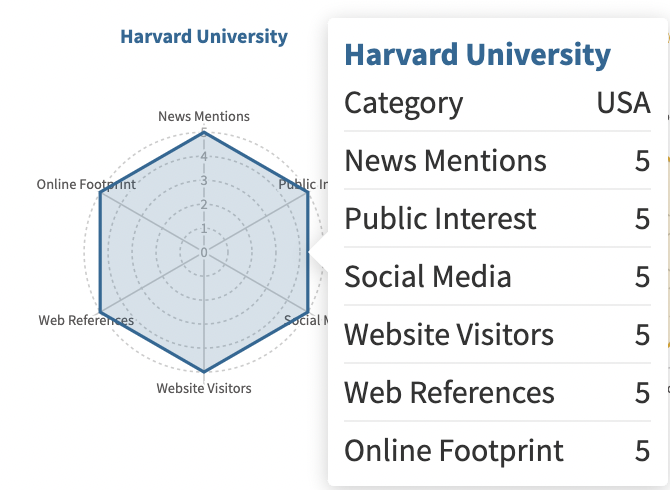Screen dimensions: 670x490
Task: Click the News Mentions radar vertex
Action: coord(204,133)
